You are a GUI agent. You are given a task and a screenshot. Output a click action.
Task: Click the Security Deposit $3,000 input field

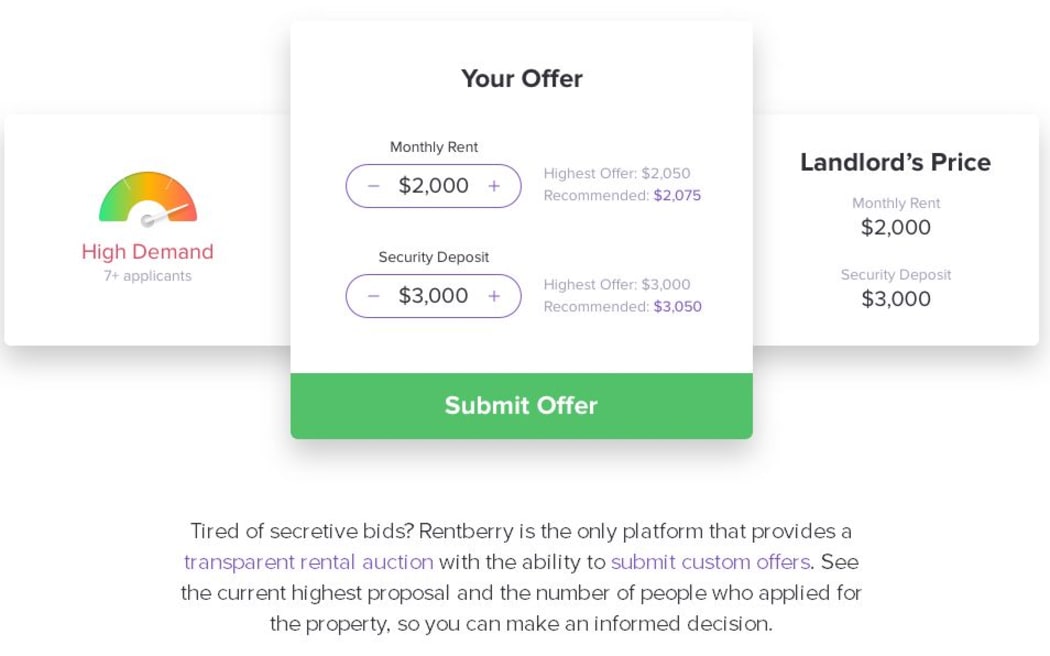click(433, 295)
